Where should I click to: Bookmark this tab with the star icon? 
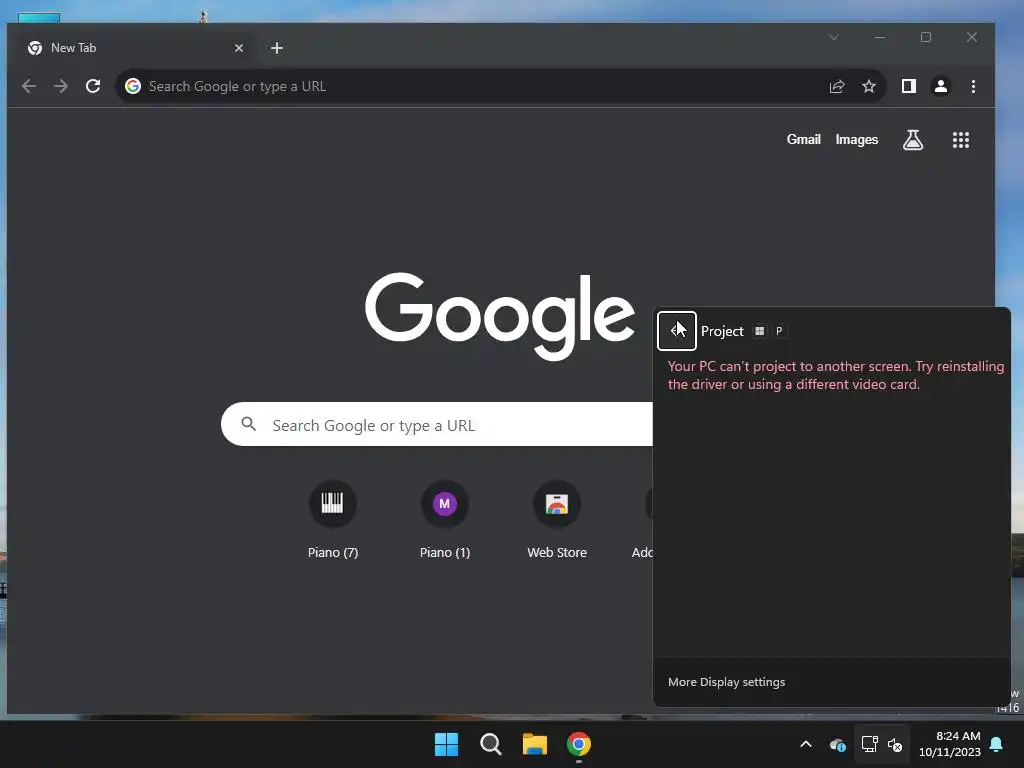[x=869, y=86]
